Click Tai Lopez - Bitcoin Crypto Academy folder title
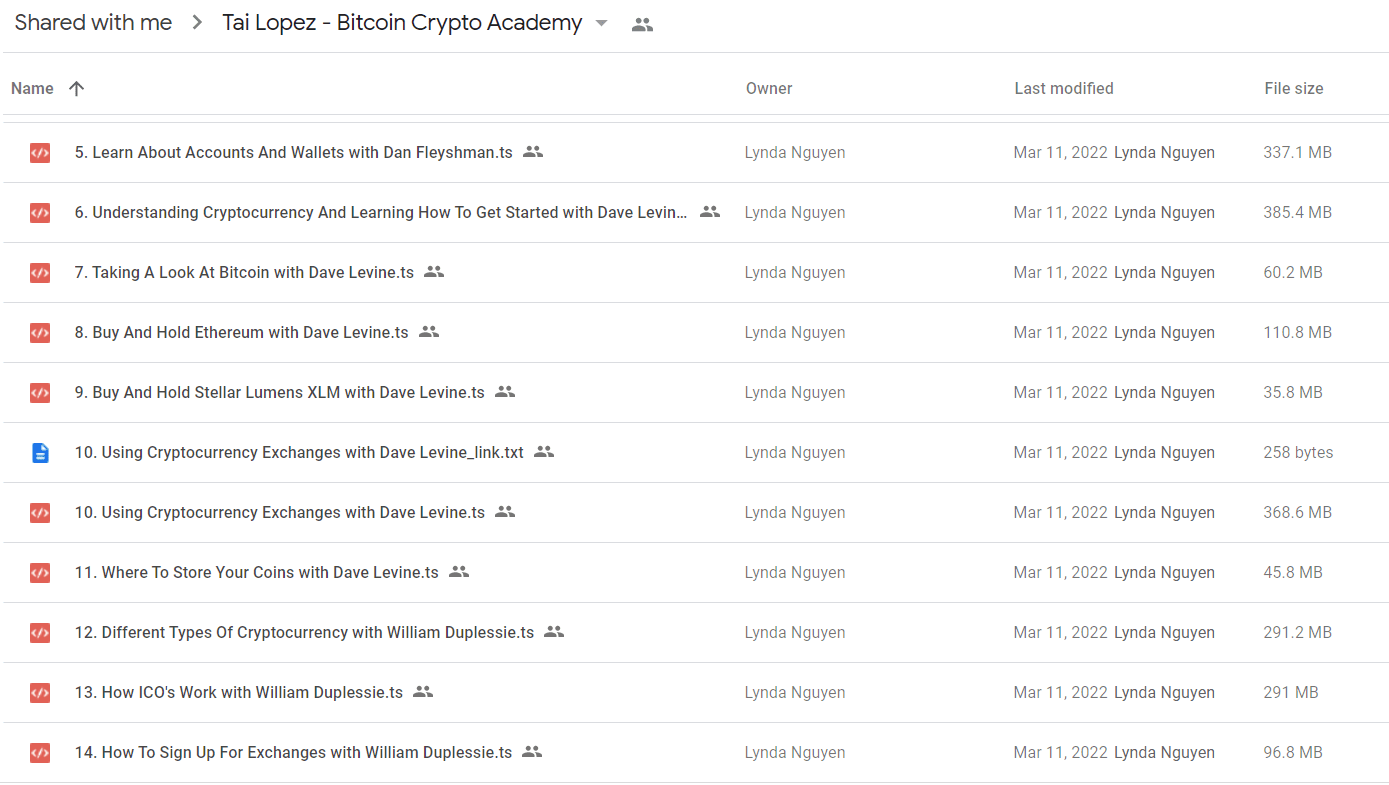Screen dimensions: 1389x785 (x=402, y=23)
